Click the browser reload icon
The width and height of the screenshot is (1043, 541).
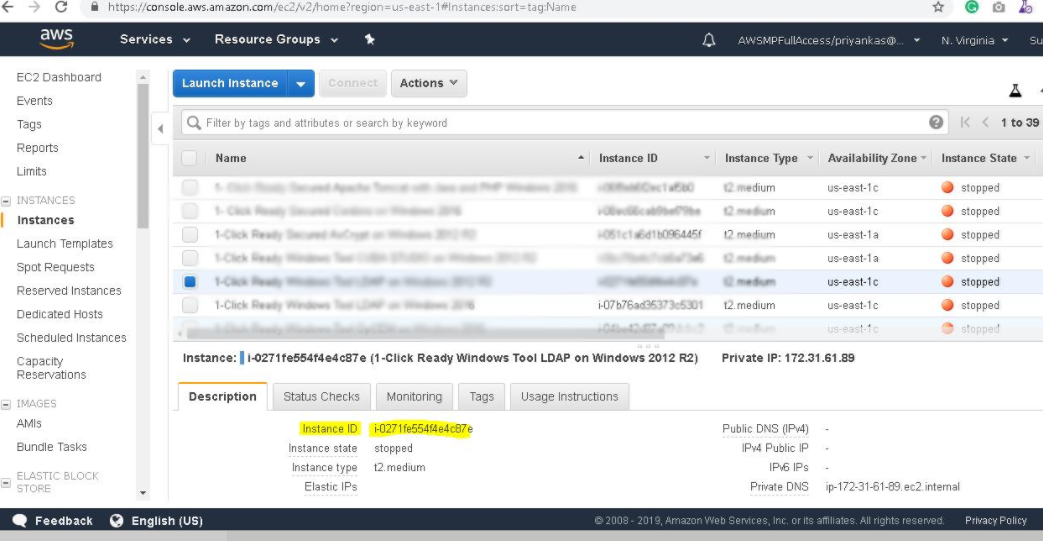pyautogui.click(x=62, y=7)
